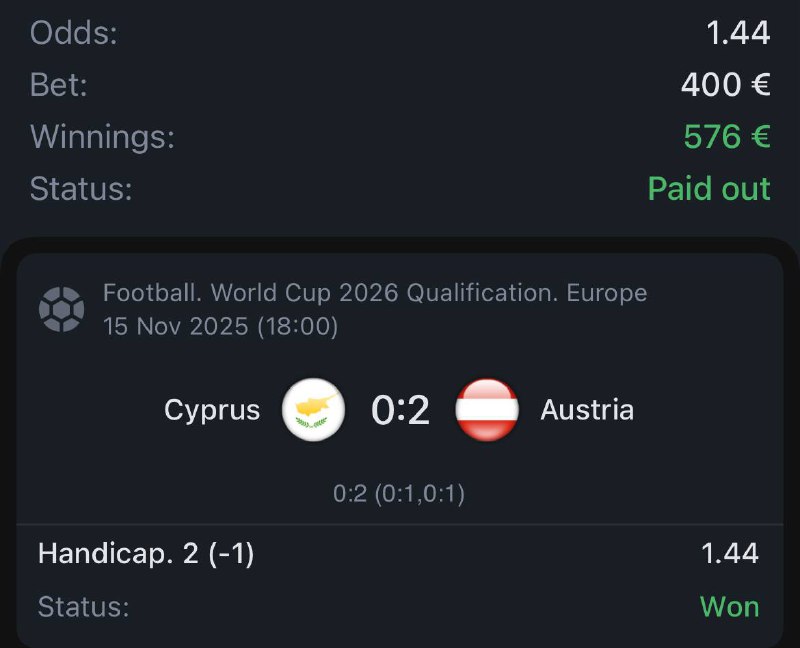Tap the top odds value 1.44
Screen dimensions: 800x648
click(x=738, y=33)
